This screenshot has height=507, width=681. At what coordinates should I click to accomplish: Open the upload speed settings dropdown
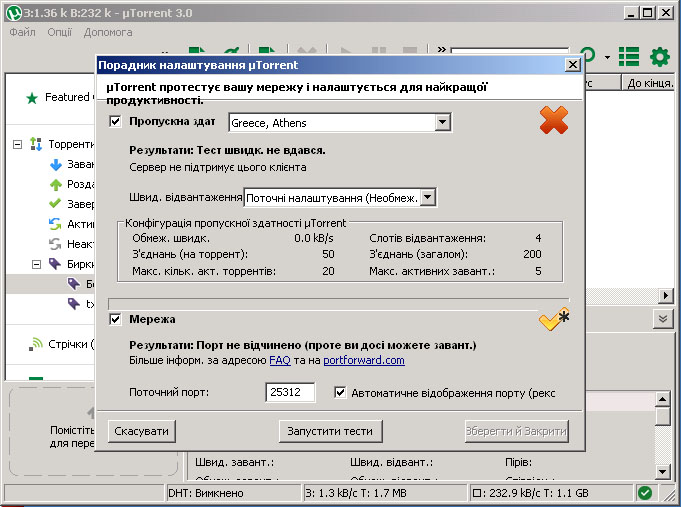coord(428,198)
